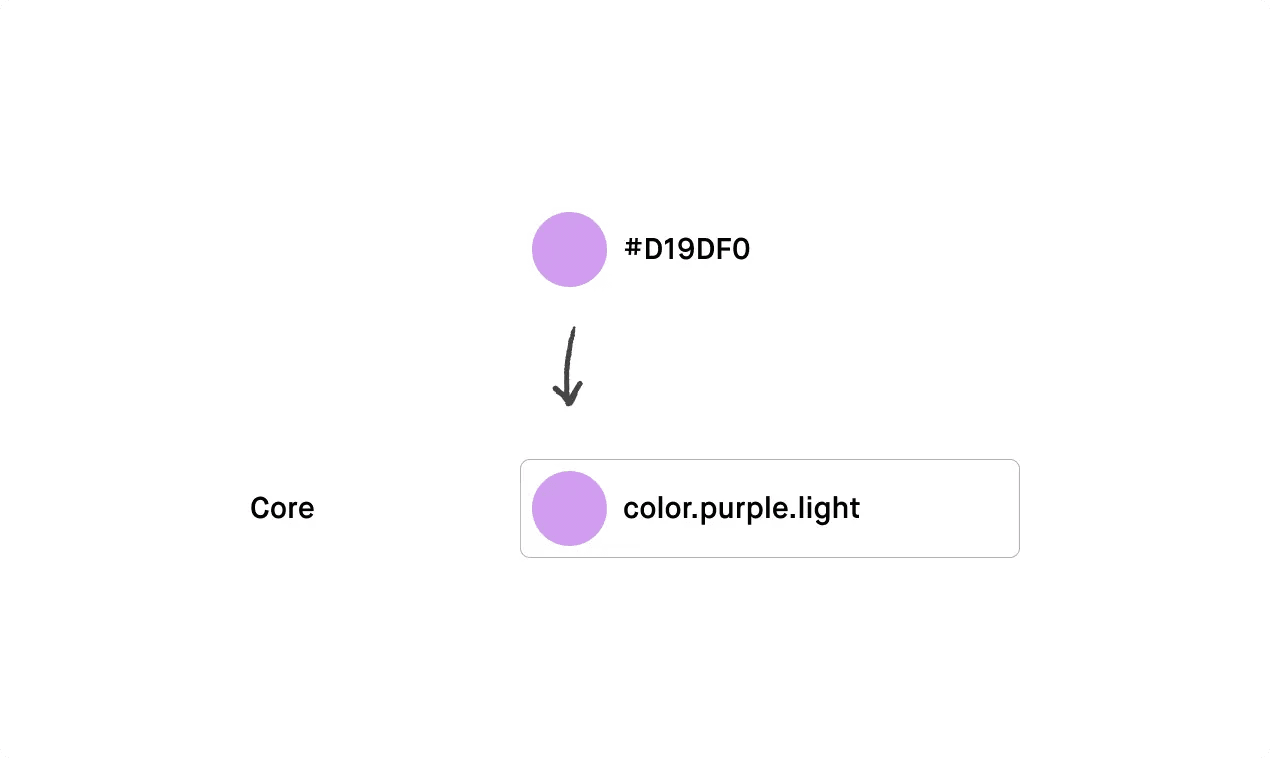The height and width of the screenshot is (758, 1270).
Task: Click empty space inside the token box
Action: [x=940, y=508]
